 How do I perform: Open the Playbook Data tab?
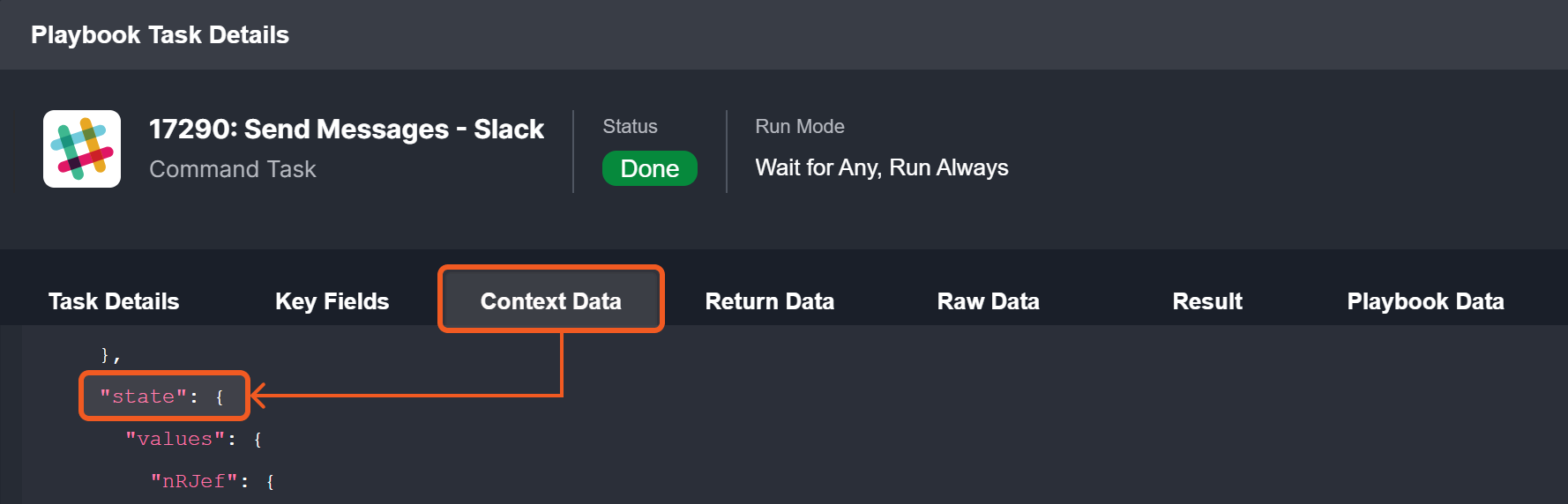1425,301
